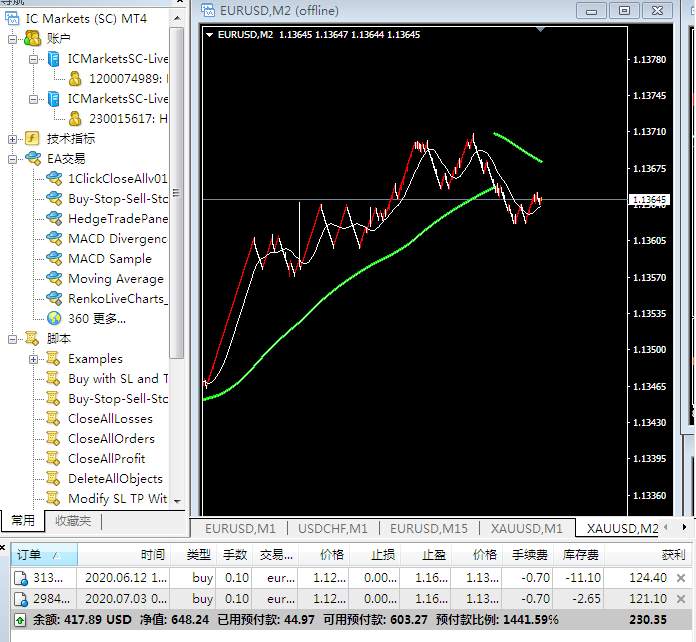
Task: Collapse the first ICMarketsSC-Live server node
Action: (x=33, y=59)
